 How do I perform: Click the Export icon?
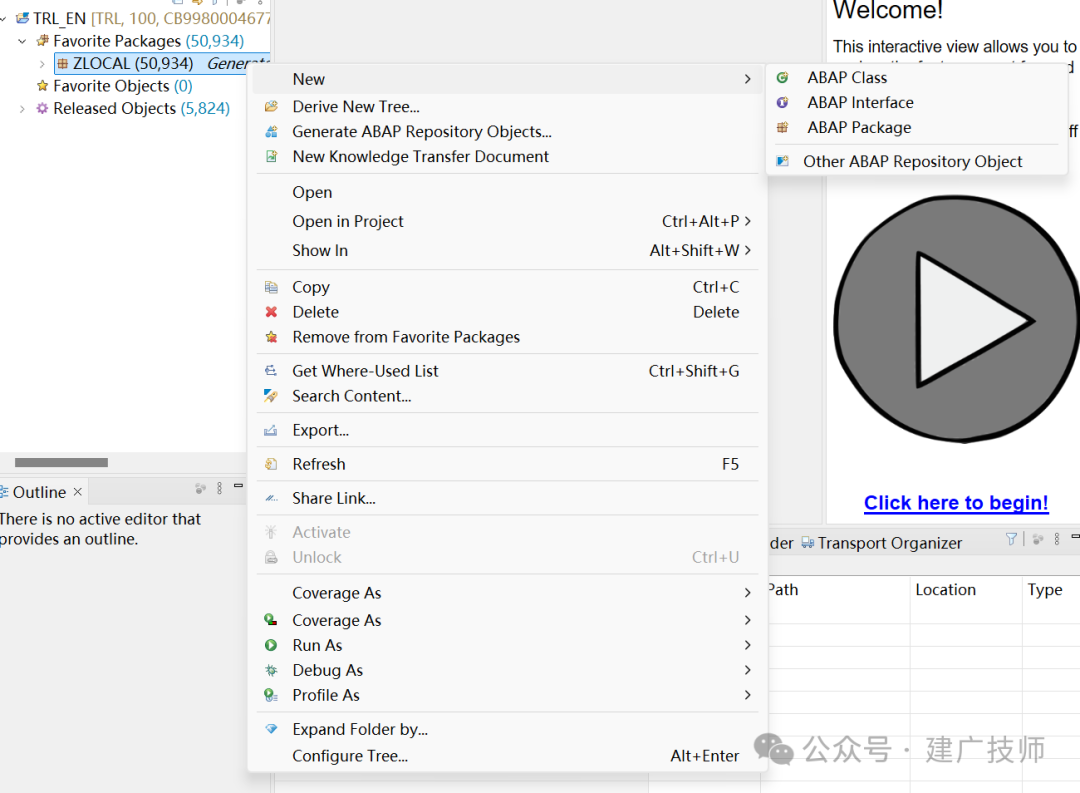[x=271, y=431]
